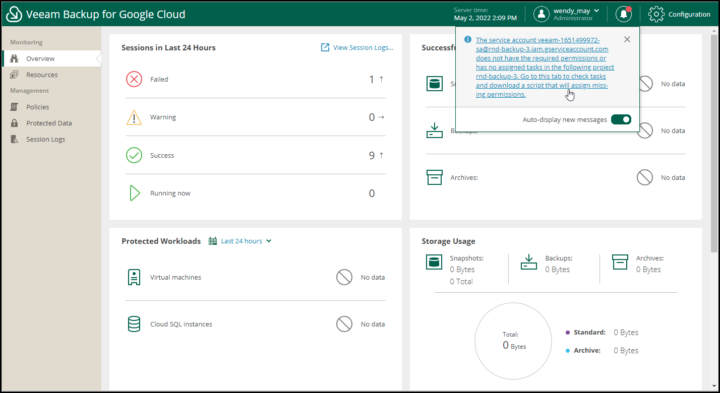Open the notifications bell icon
Viewport: 720px width, 393px height.
[624, 14]
